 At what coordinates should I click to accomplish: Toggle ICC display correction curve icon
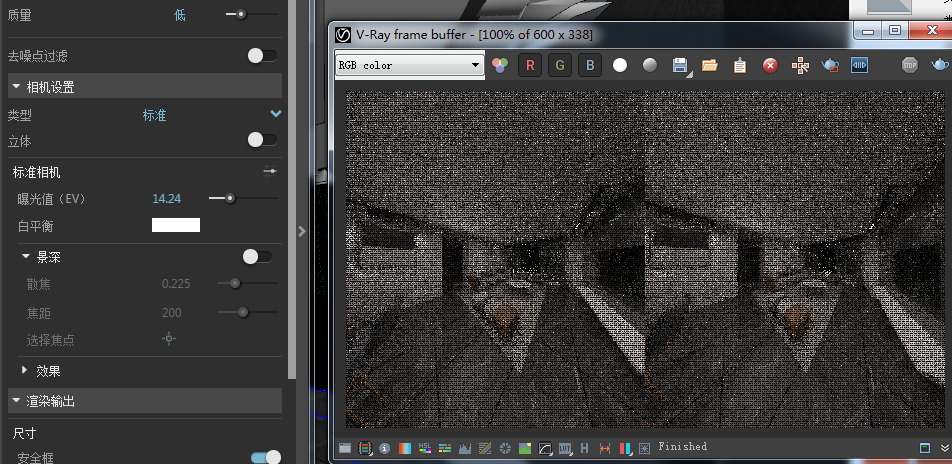point(545,448)
